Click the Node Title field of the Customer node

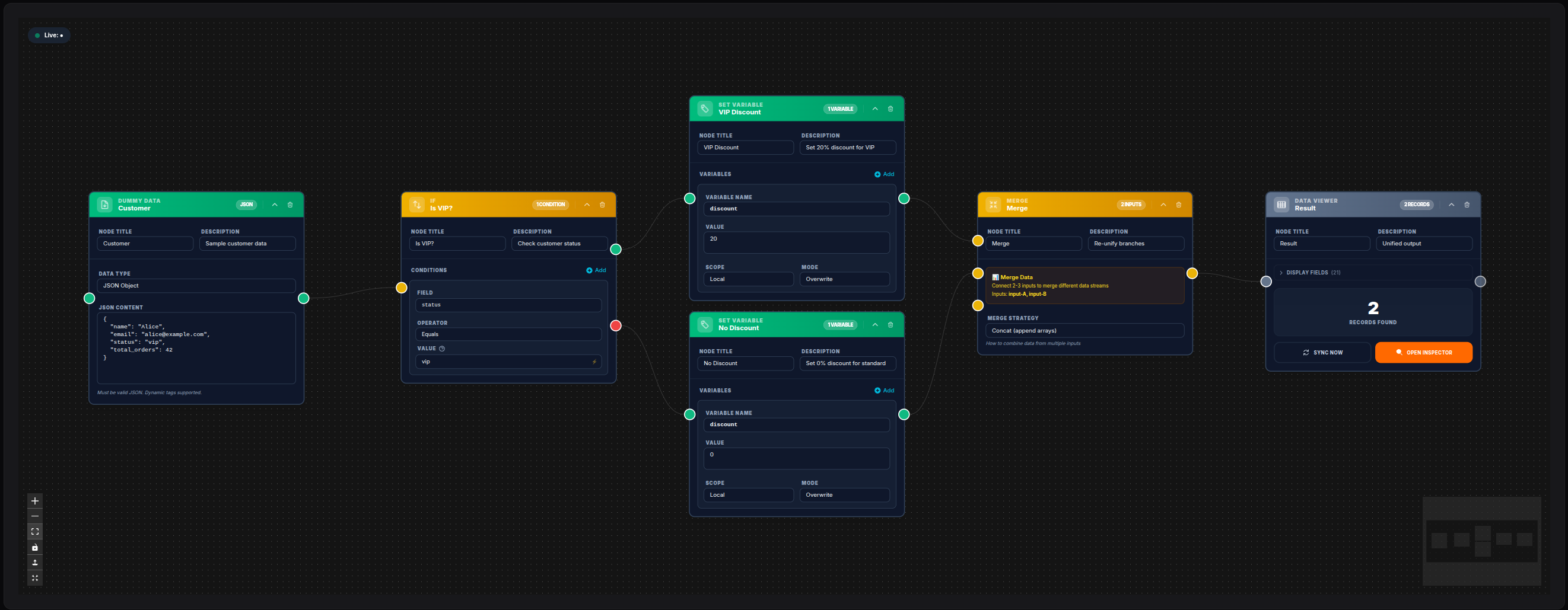(145, 243)
